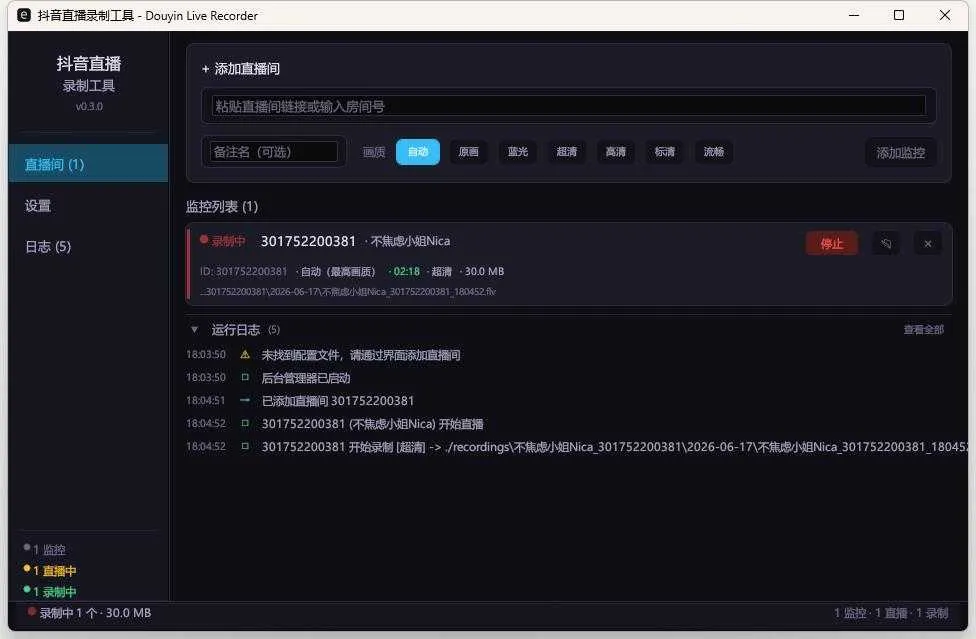Click log row 后台管理器已启动
The image size is (976, 639).
point(306,378)
